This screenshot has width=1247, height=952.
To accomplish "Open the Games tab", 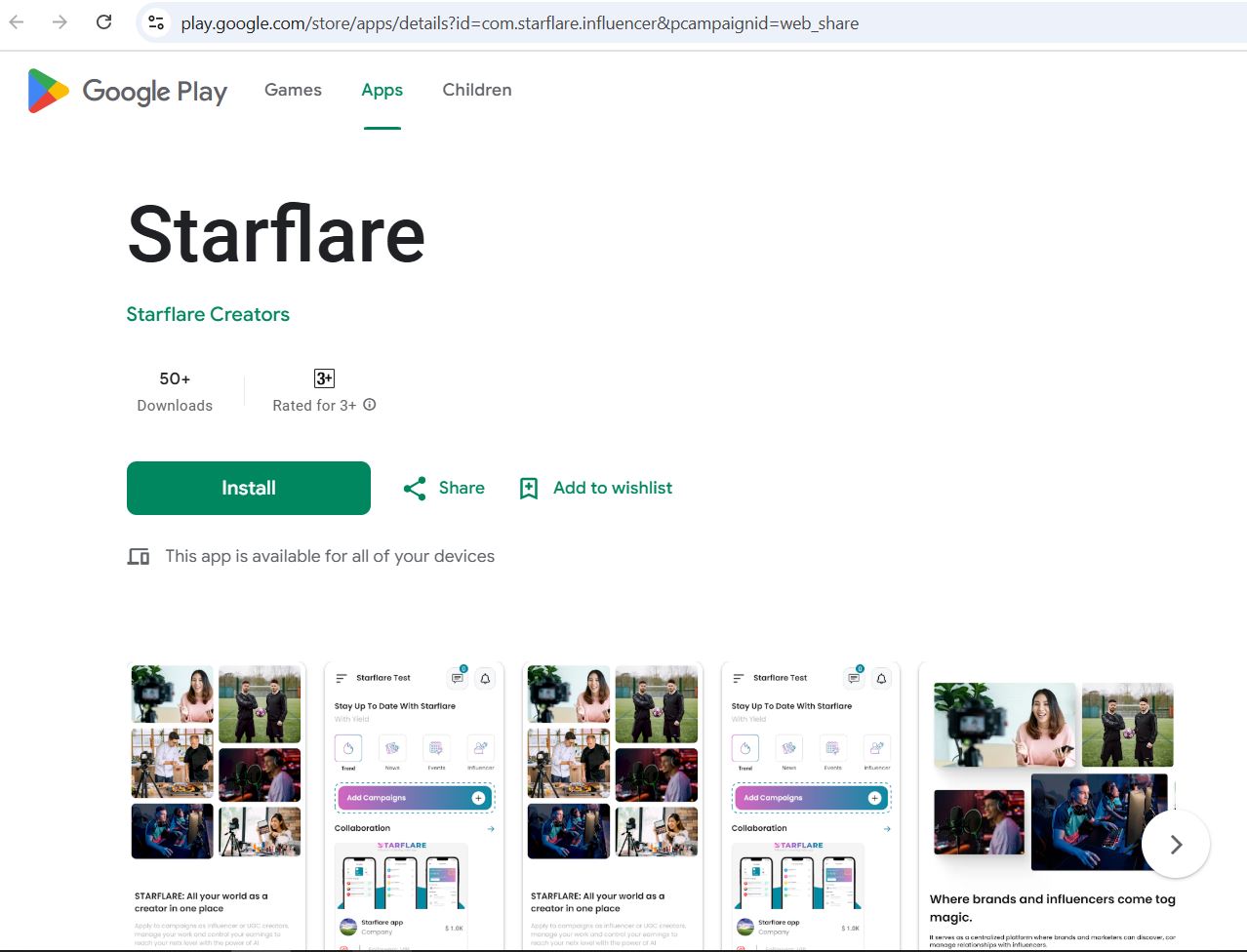I will click(293, 90).
